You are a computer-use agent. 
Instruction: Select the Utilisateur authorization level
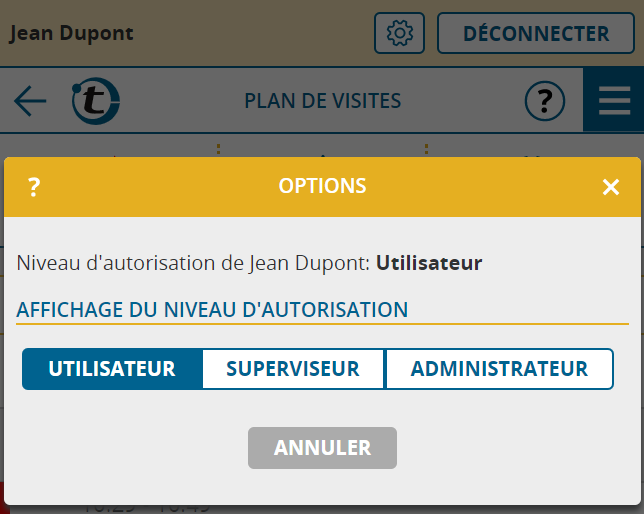coord(112,369)
